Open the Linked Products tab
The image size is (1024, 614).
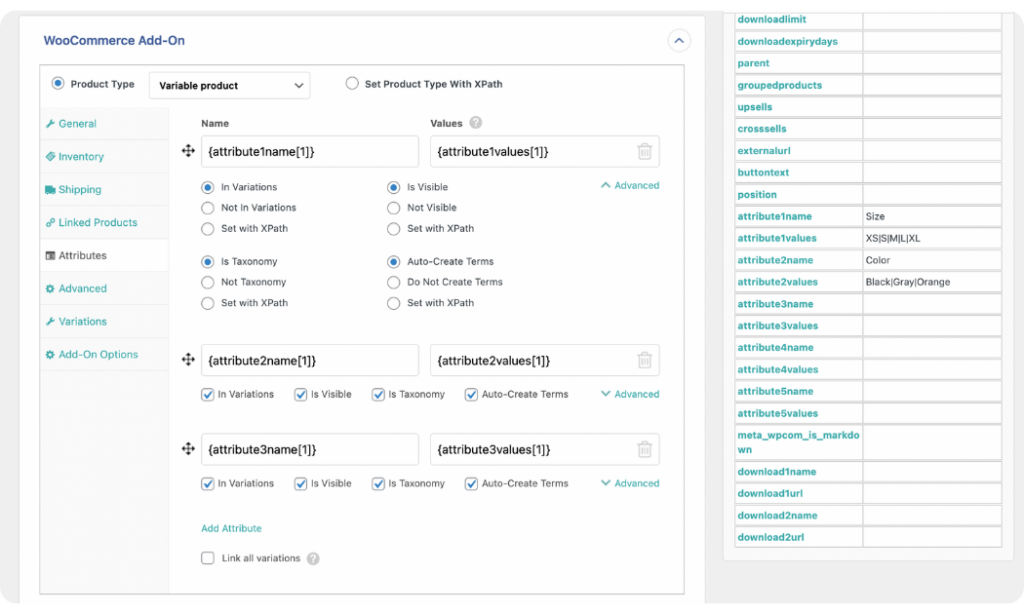point(97,223)
